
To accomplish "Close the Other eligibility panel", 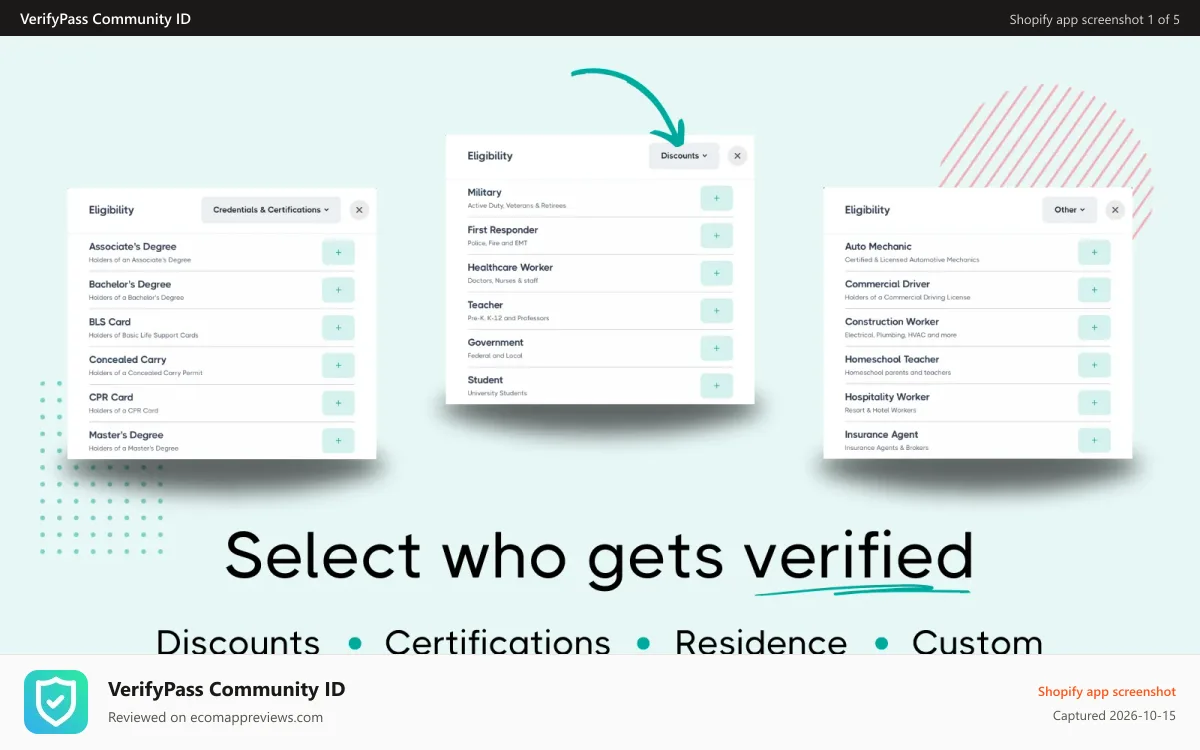I will click(1115, 210).
